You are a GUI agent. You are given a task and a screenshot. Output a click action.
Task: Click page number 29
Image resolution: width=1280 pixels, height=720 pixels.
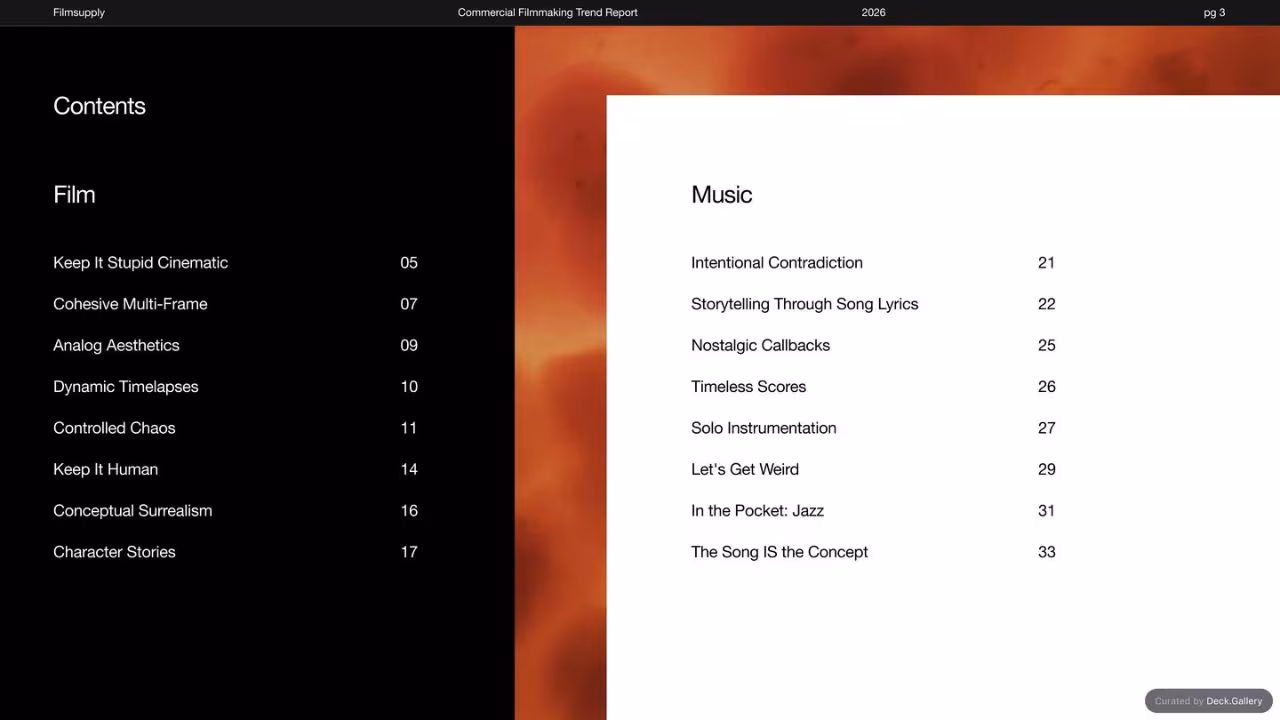point(1046,469)
